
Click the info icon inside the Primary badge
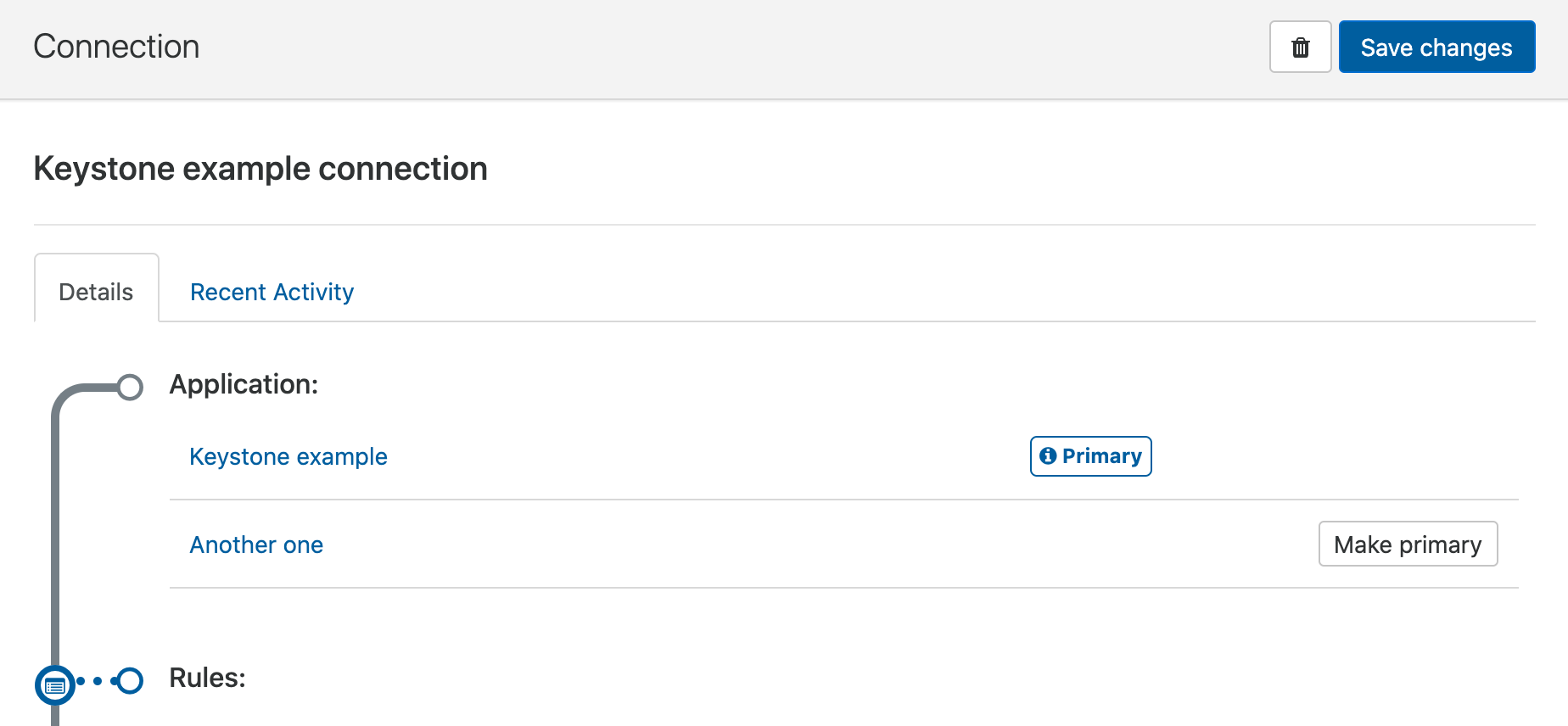[1050, 455]
